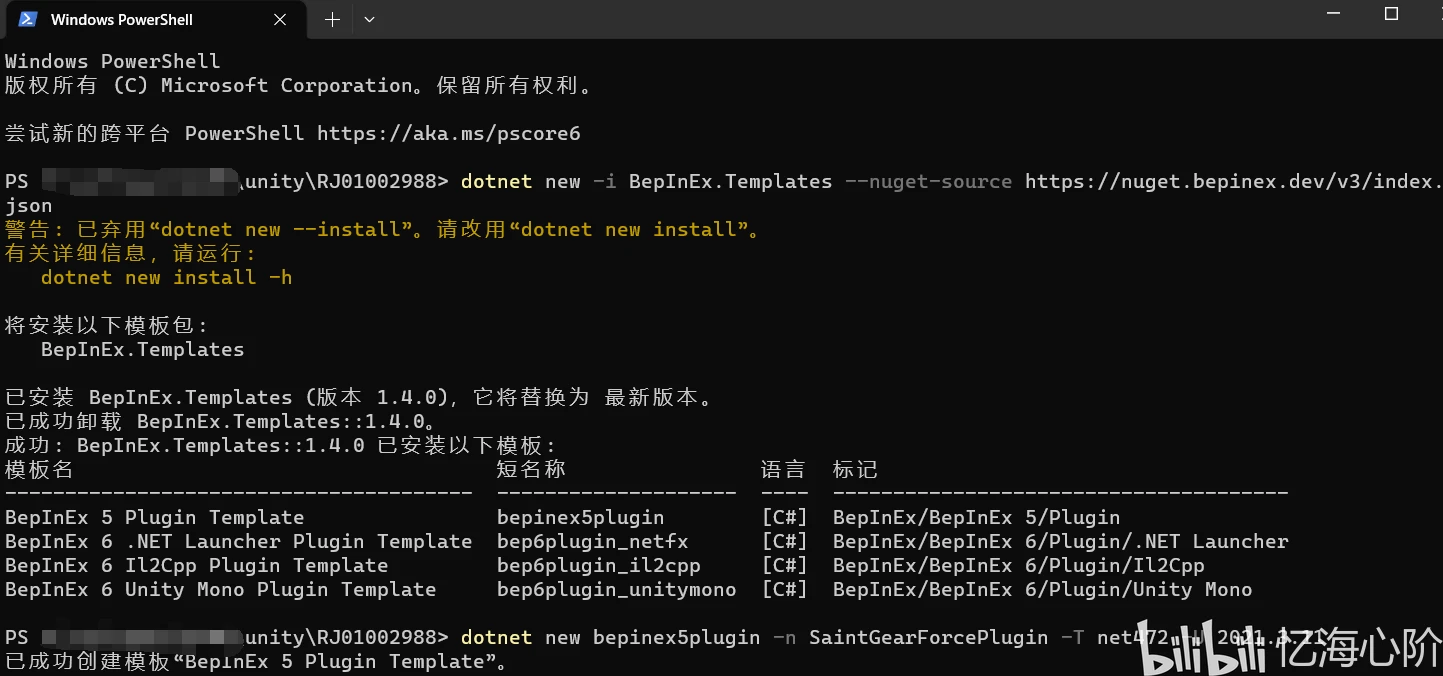
Task: Open a new terminal tab with plus
Action: pyautogui.click(x=332, y=19)
